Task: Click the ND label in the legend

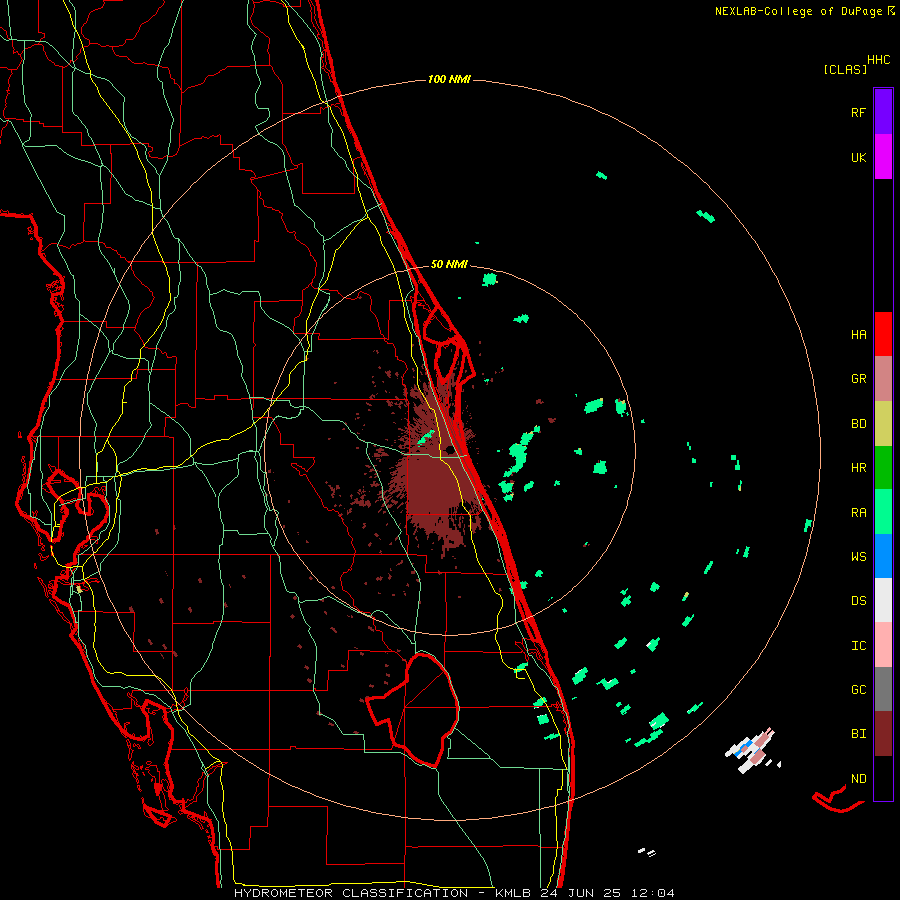Action: (x=858, y=779)
